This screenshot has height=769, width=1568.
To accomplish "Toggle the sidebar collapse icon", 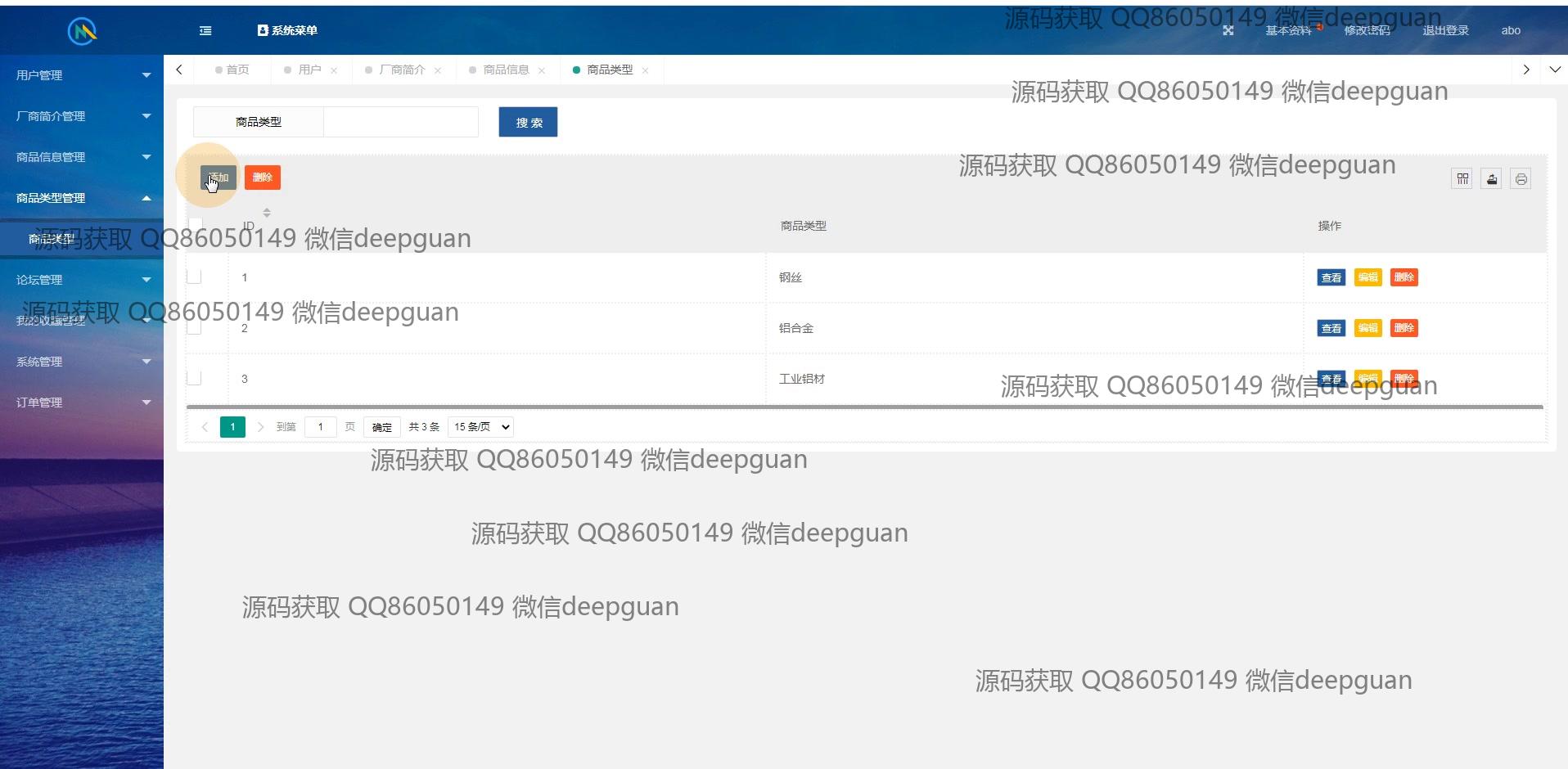I will coord(205,30).
